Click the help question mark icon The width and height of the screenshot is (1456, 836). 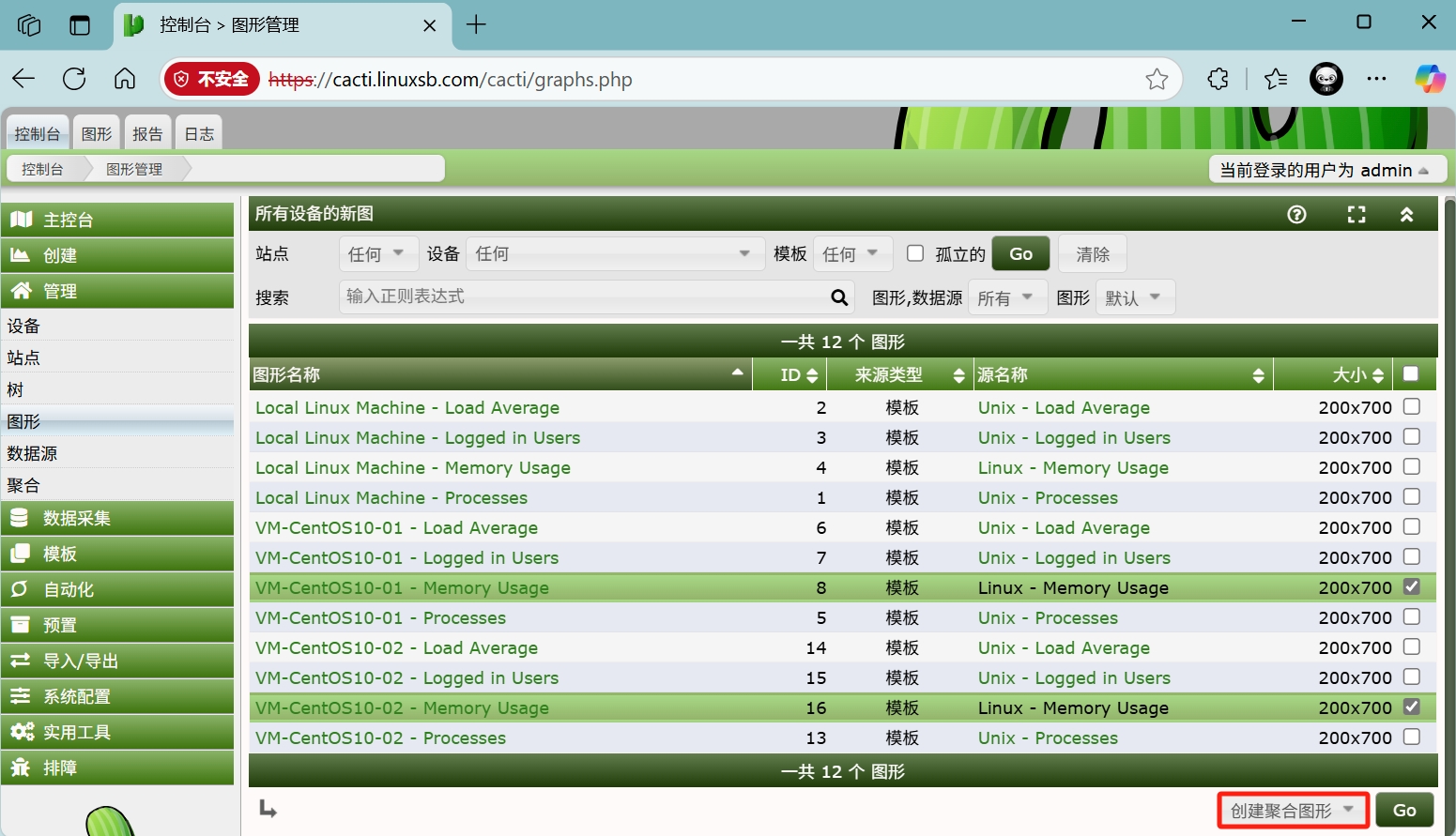pyautogui.click(x=1296, y=215)
